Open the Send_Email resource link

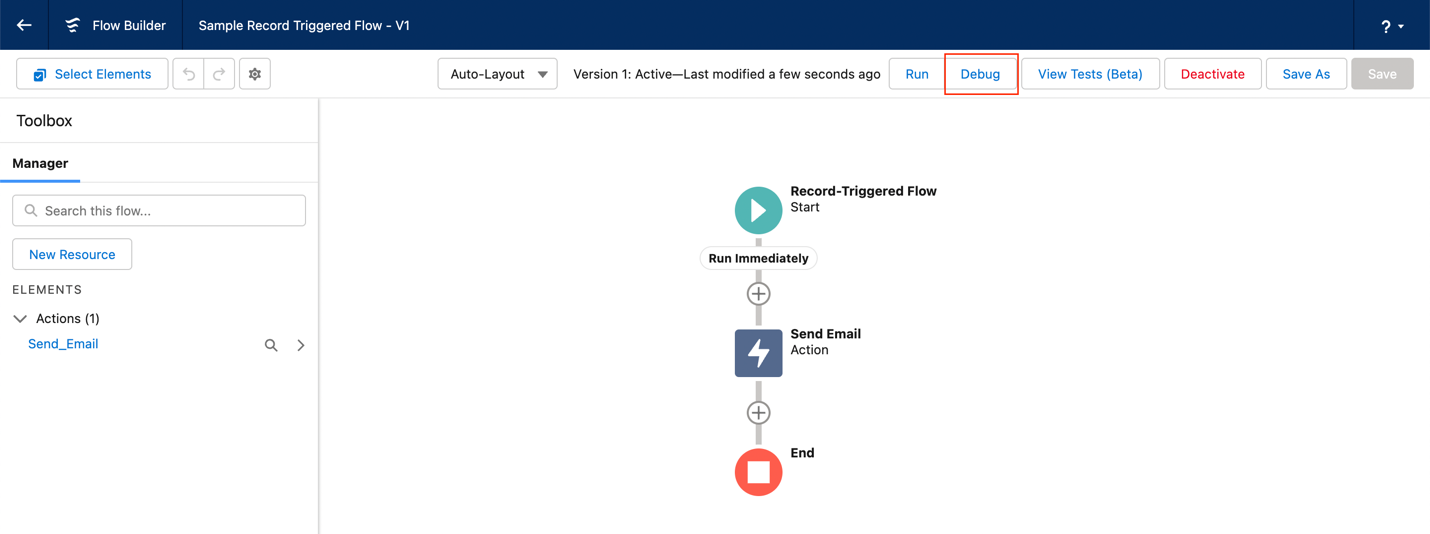[63, 344]
